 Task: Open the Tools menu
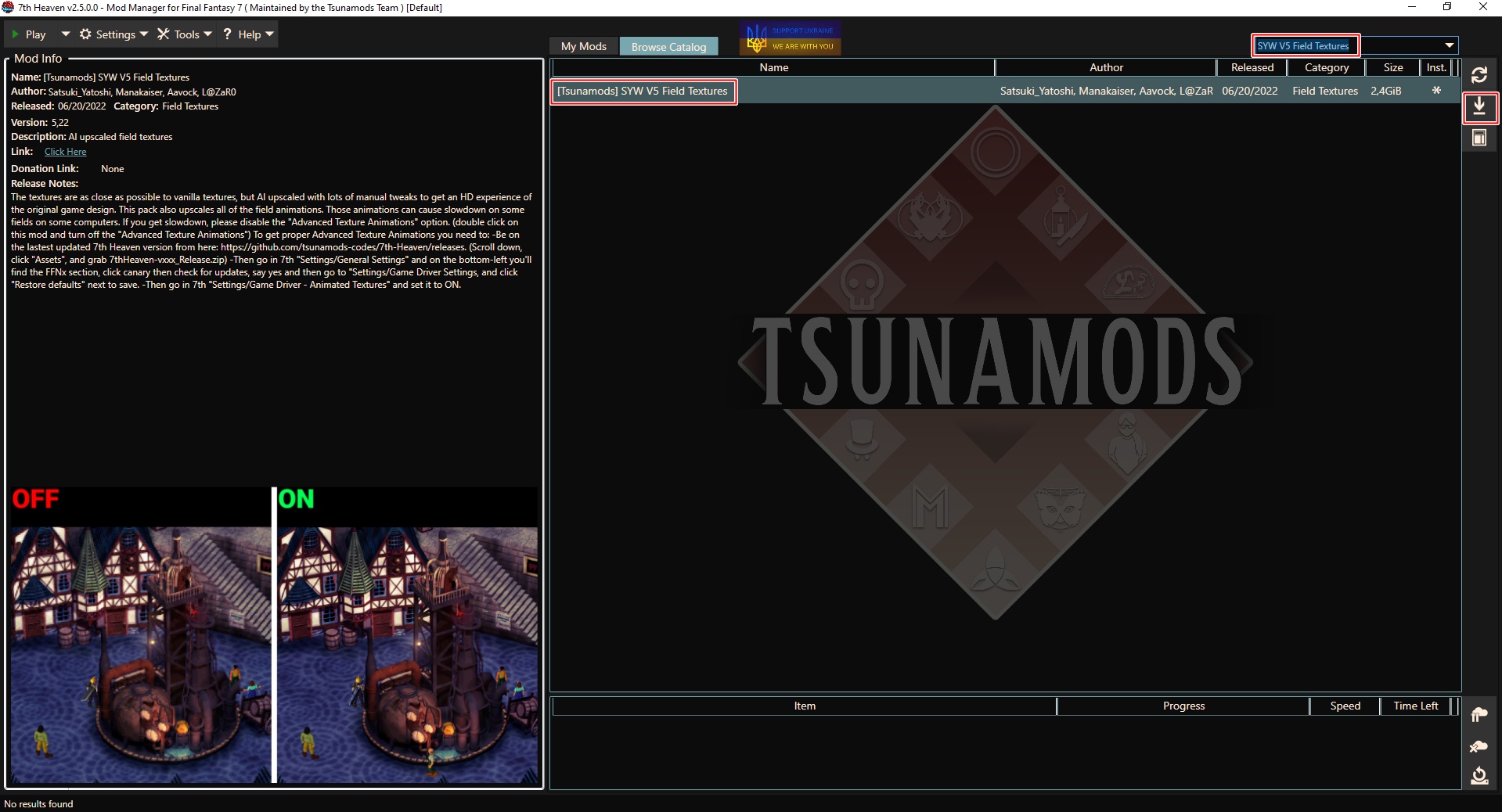pyautogui.click(x=185, y=34)
